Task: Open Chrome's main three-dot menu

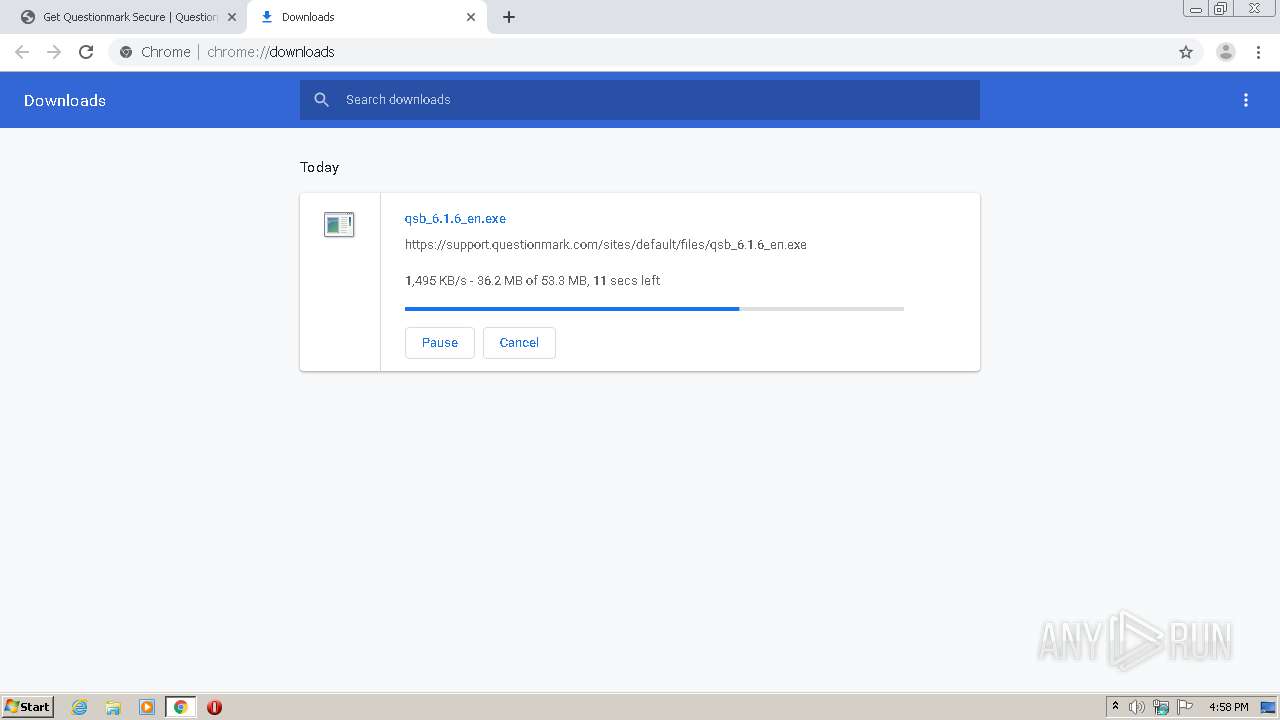Action: coord(1258,52)
